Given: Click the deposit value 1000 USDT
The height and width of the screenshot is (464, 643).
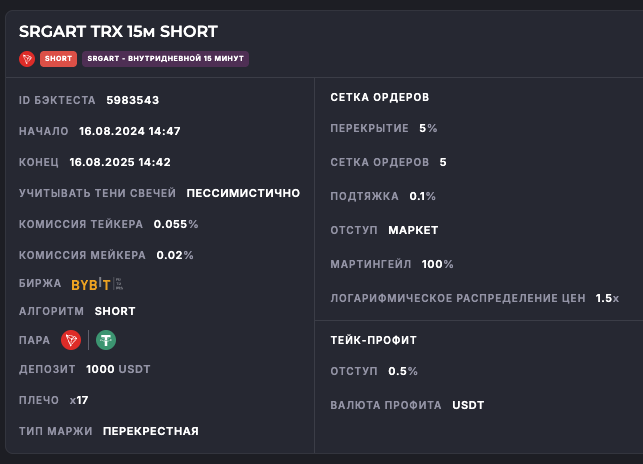Looking at the screenshot, I should (x=118, y=369).
